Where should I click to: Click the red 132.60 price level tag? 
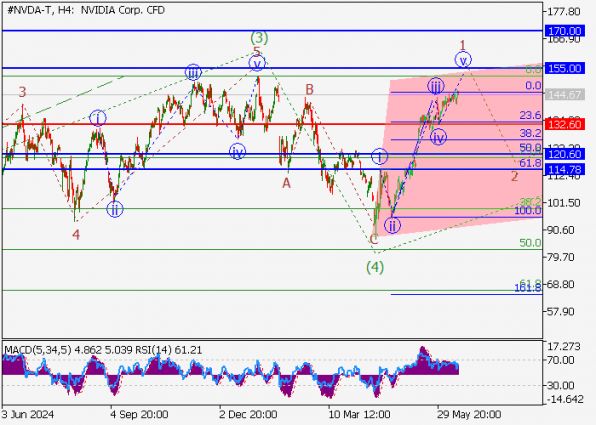coord(564,124)
